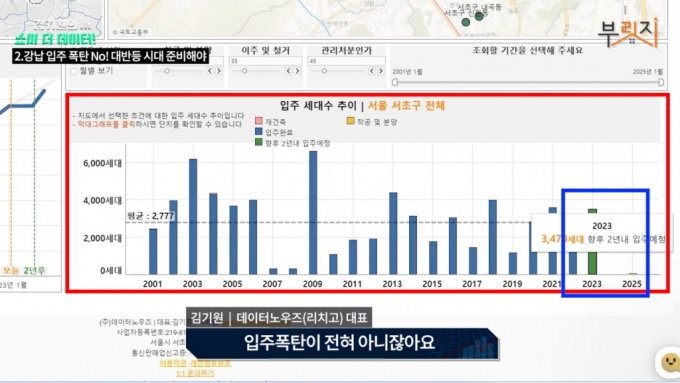
Task: Click the 조회할 기간을 선택해 주세요 heading
Action: pyautogui.click(x=527, y=51)
